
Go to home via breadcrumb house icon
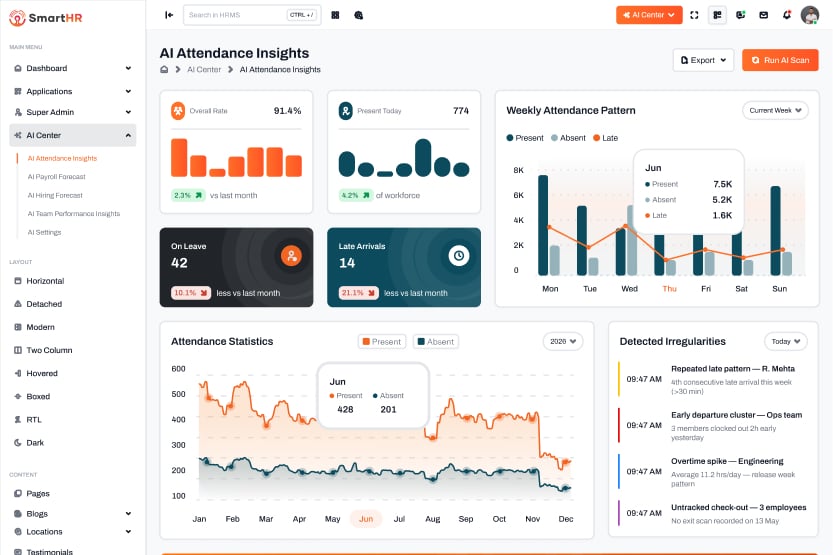click(164, 70)
